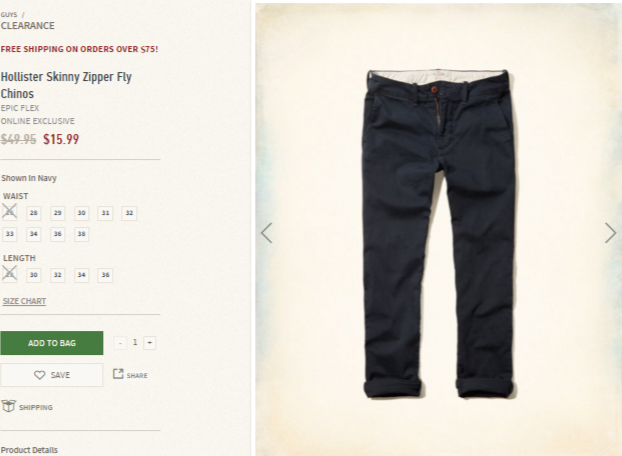Show the previous product image arrow
Image resolution: width=622 pixels, height=456 pixels.
[267, 233]
